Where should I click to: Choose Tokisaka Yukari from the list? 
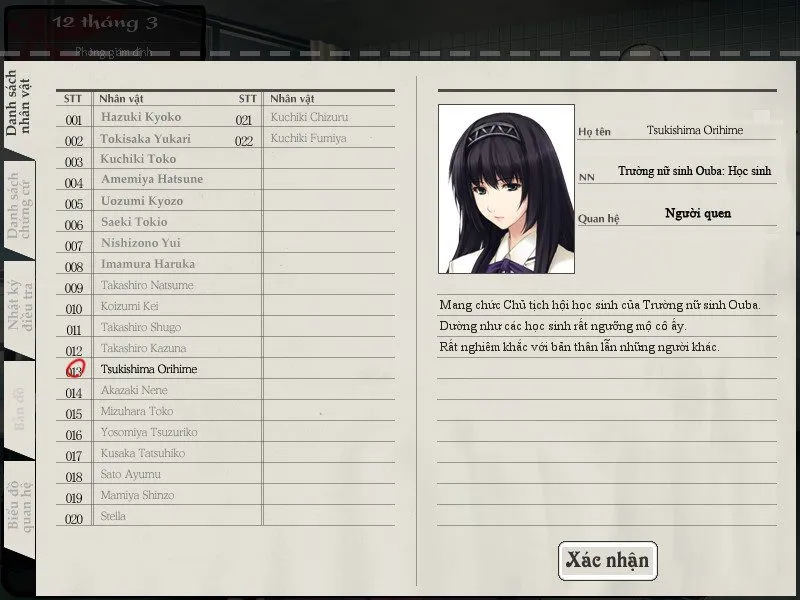[x=145, y=139]
